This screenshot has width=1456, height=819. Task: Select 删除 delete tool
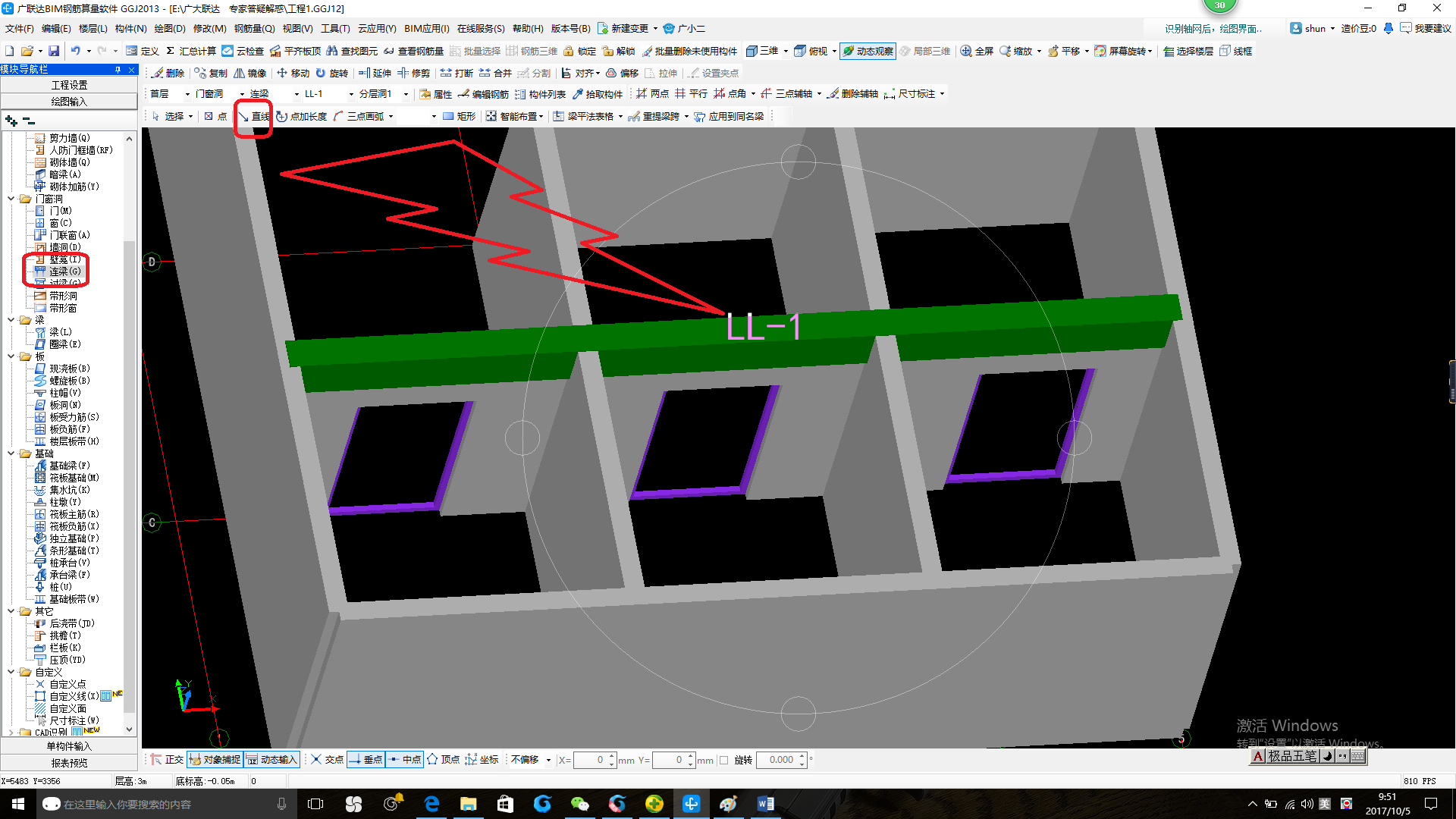[x=168, y=73]
